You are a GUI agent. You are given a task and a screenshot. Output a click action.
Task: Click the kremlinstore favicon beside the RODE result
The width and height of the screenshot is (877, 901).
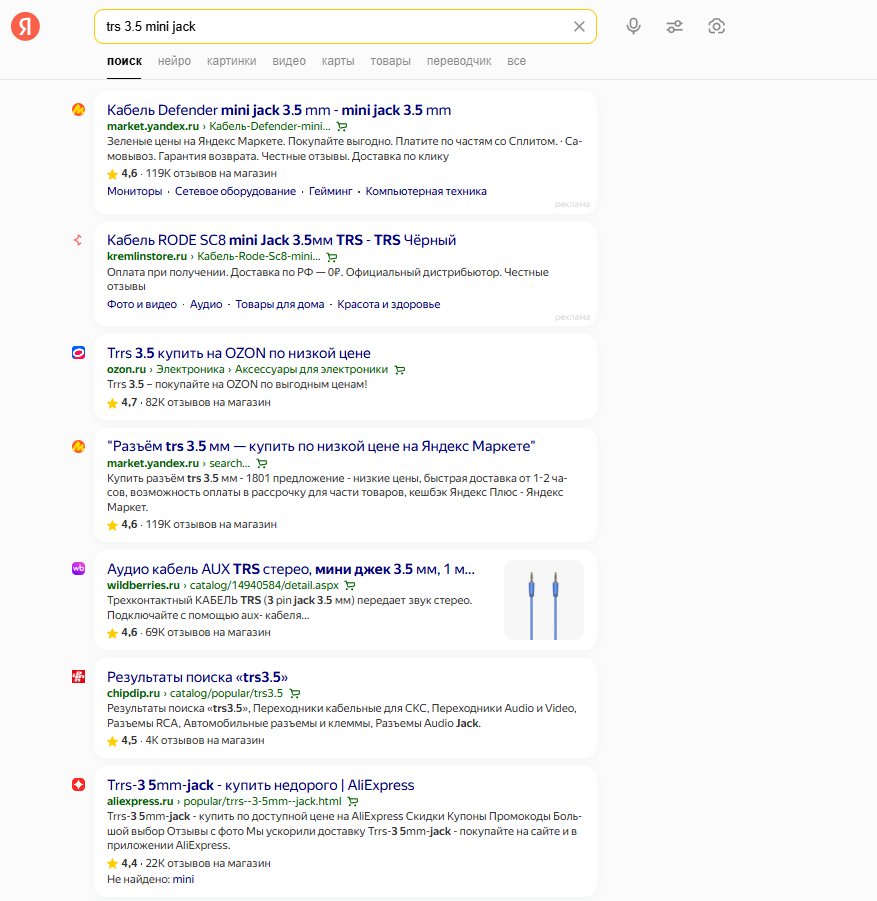pos(79,240)
